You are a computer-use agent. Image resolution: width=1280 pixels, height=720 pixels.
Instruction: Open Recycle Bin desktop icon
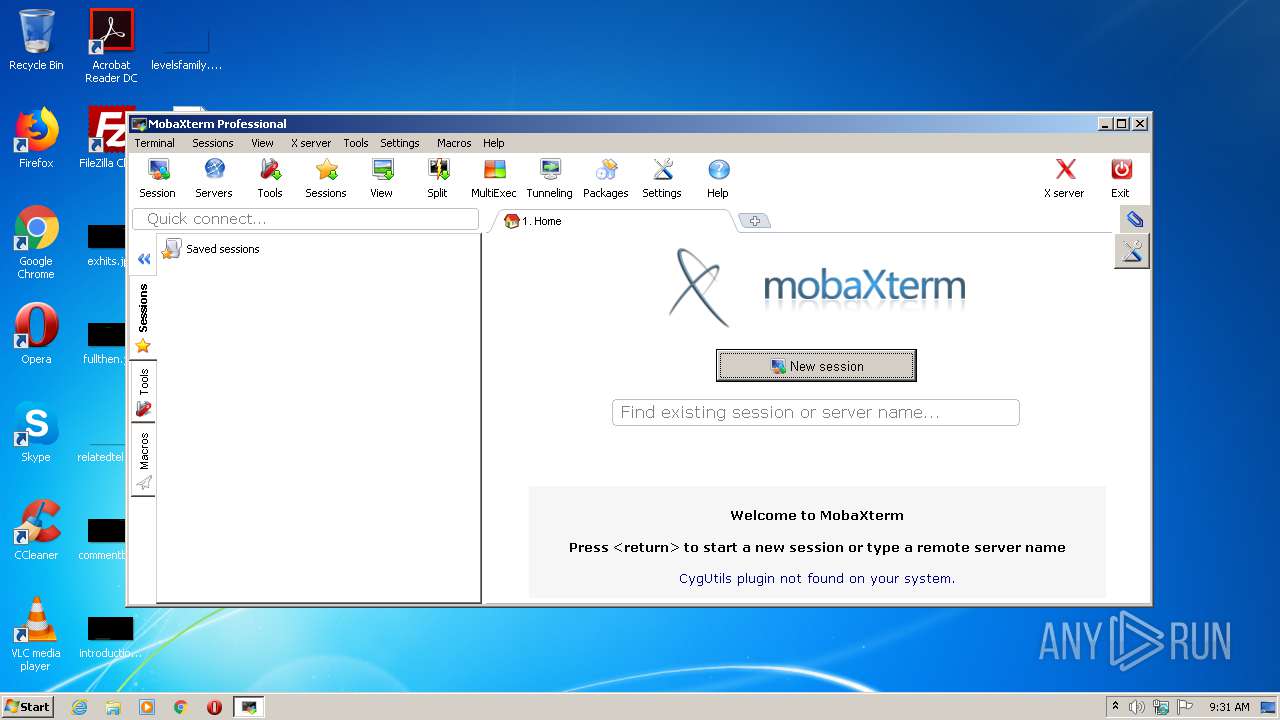pos(36,40)
